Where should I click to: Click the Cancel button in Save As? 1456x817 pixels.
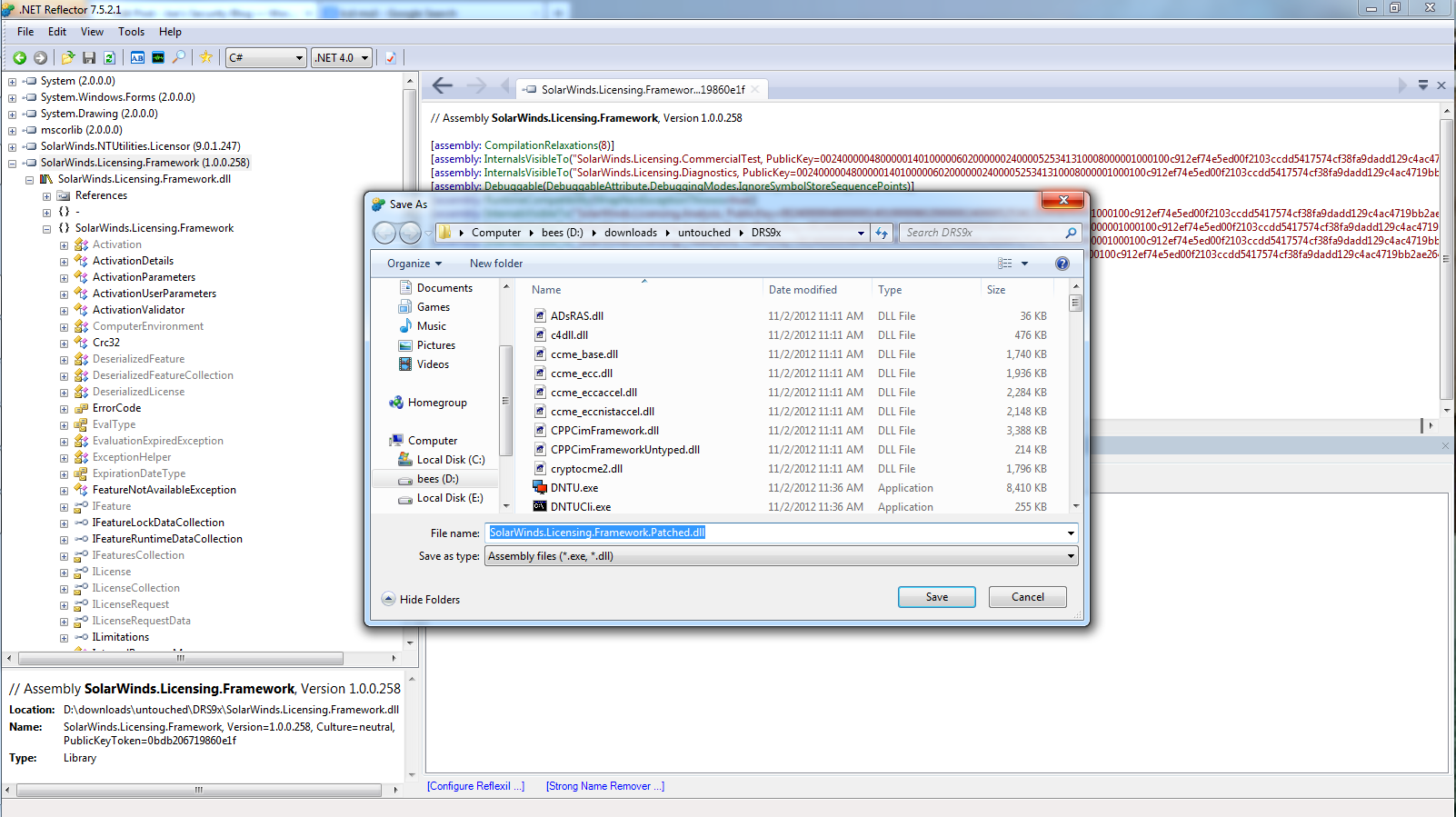point(1028,597)
